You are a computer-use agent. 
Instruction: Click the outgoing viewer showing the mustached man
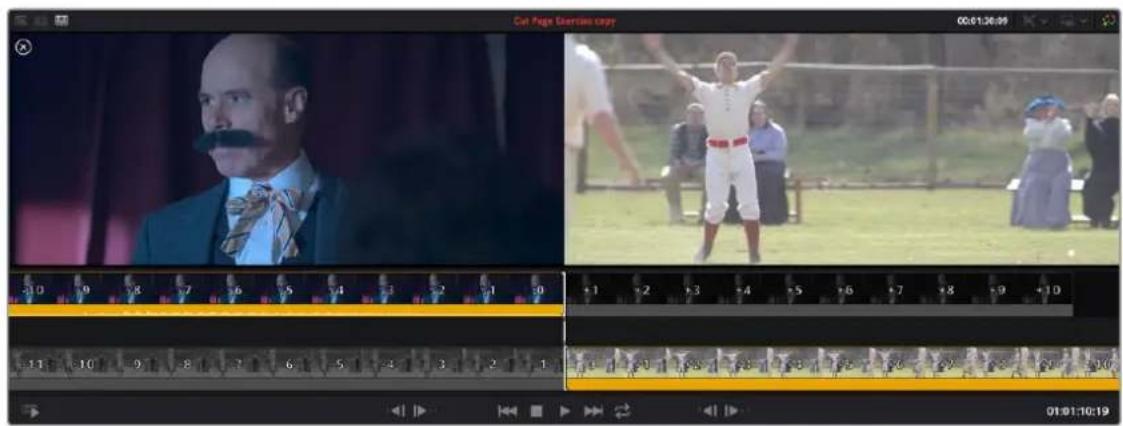coord(286,149)
